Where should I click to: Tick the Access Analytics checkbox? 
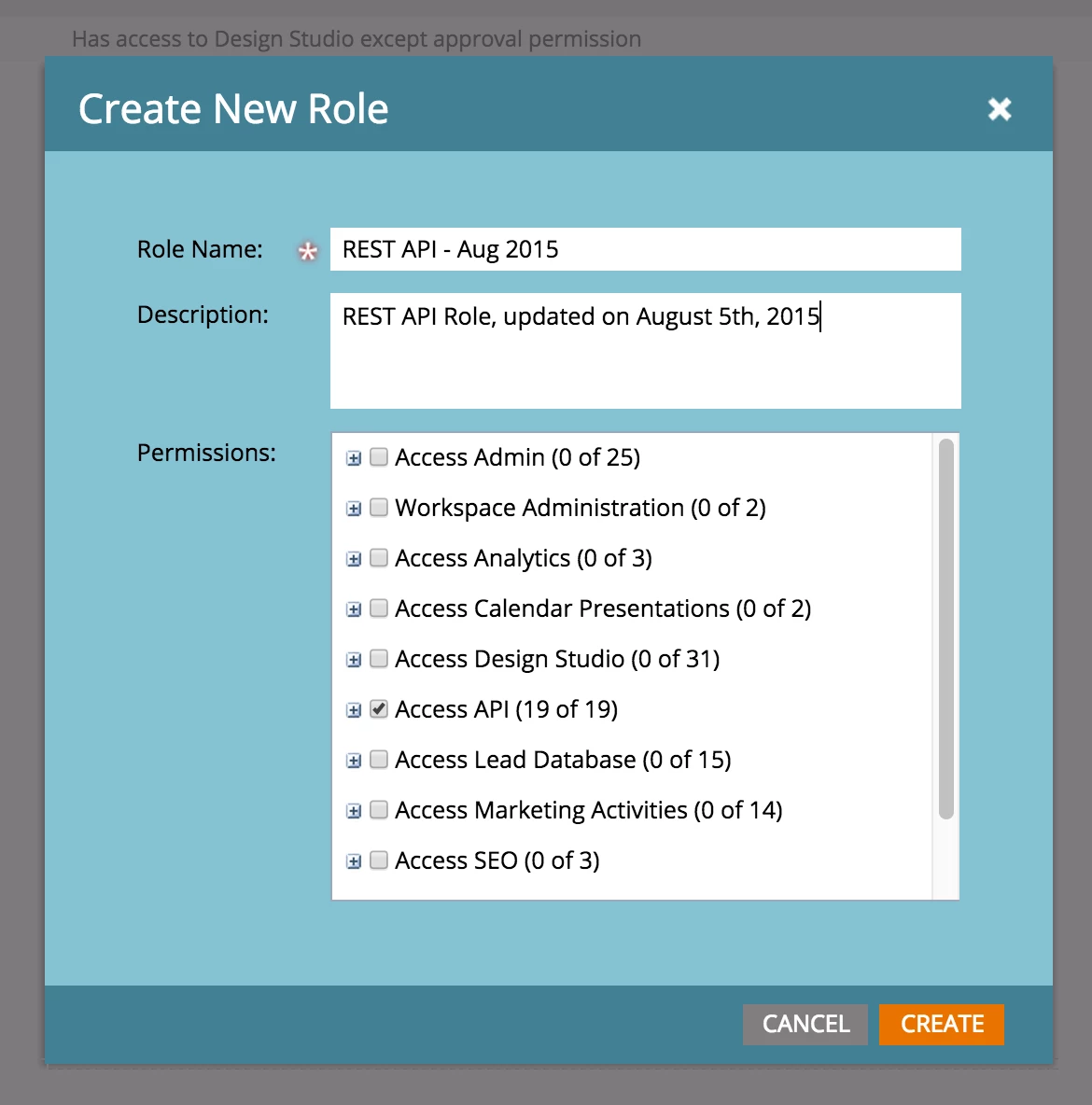(x=379, y=557)
